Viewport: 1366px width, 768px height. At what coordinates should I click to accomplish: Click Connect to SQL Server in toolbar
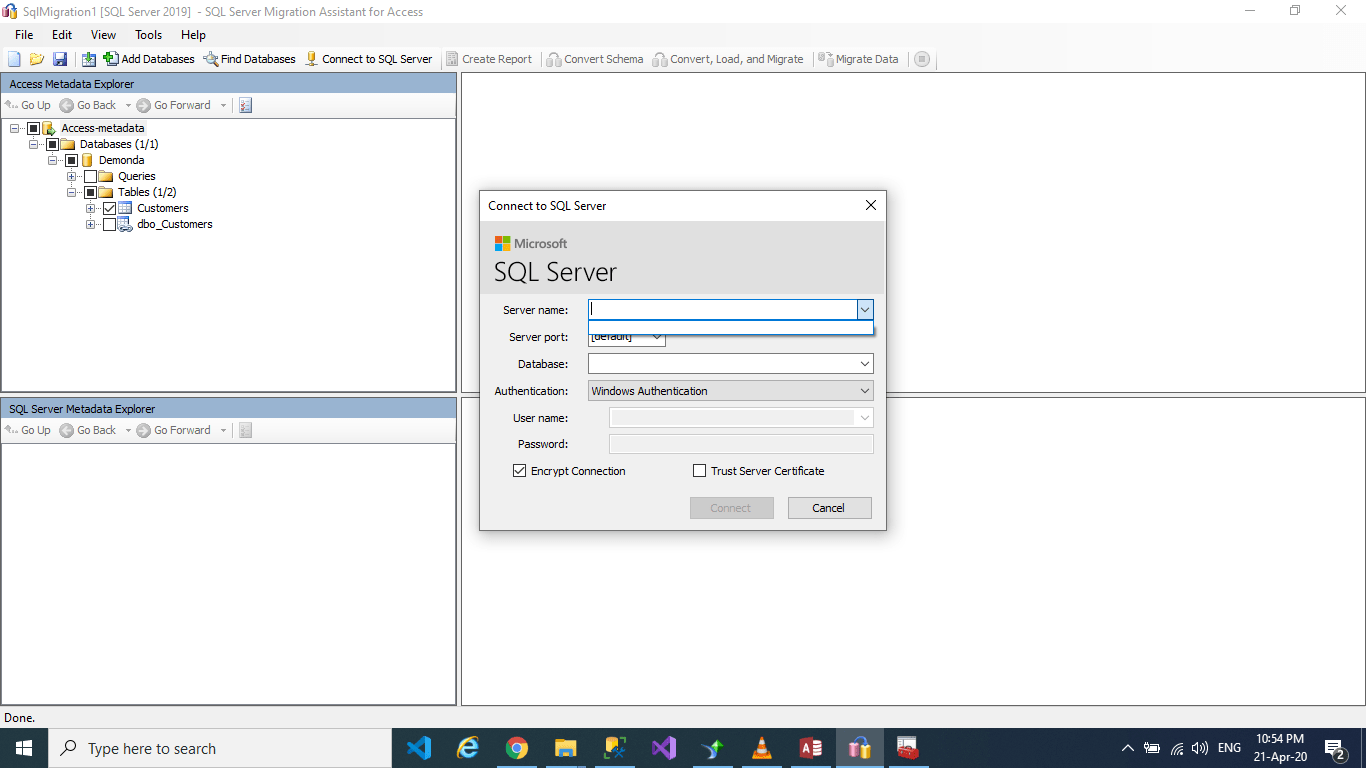point(368,59)
